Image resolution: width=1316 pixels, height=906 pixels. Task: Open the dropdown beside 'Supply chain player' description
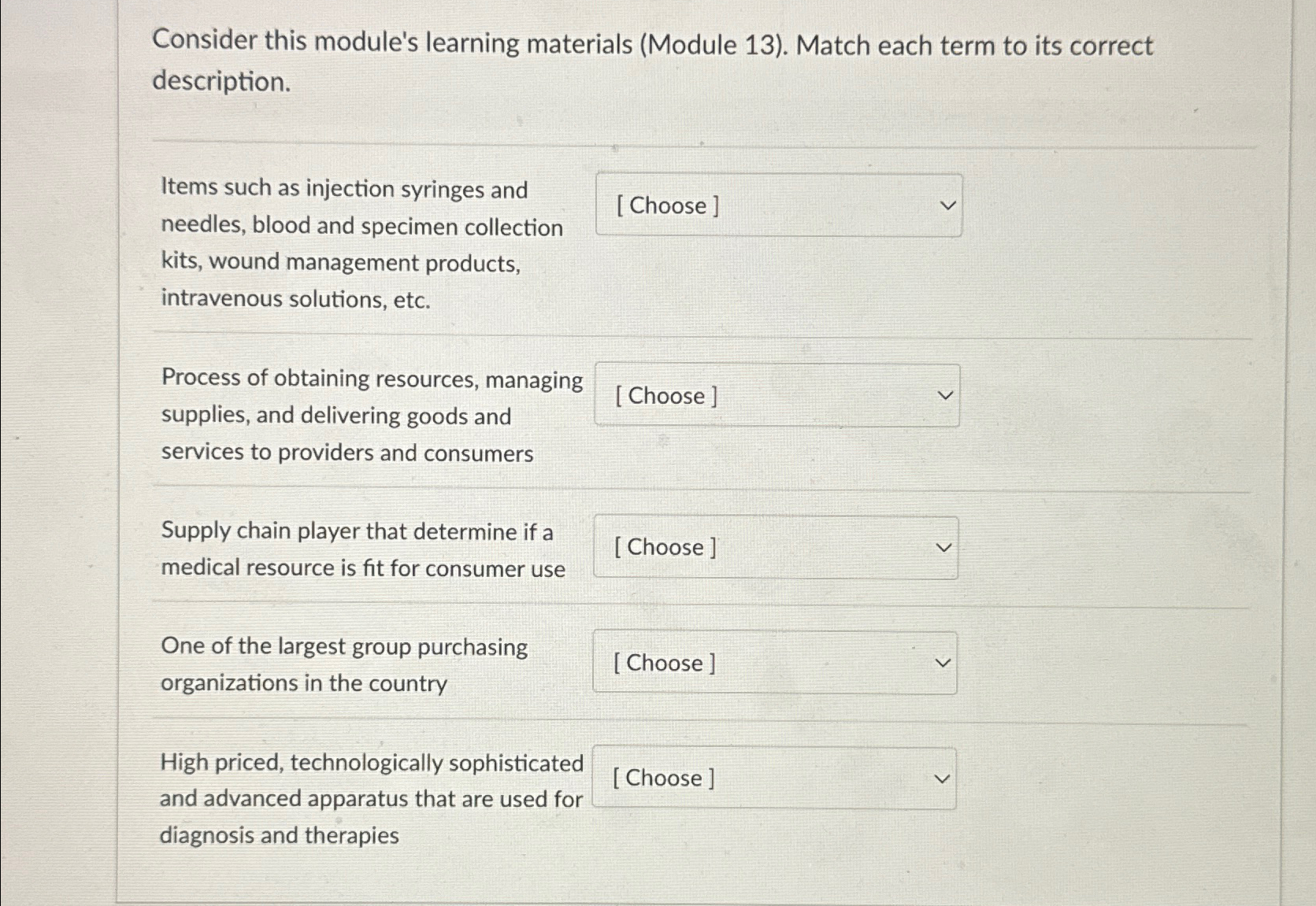(774, 548)
